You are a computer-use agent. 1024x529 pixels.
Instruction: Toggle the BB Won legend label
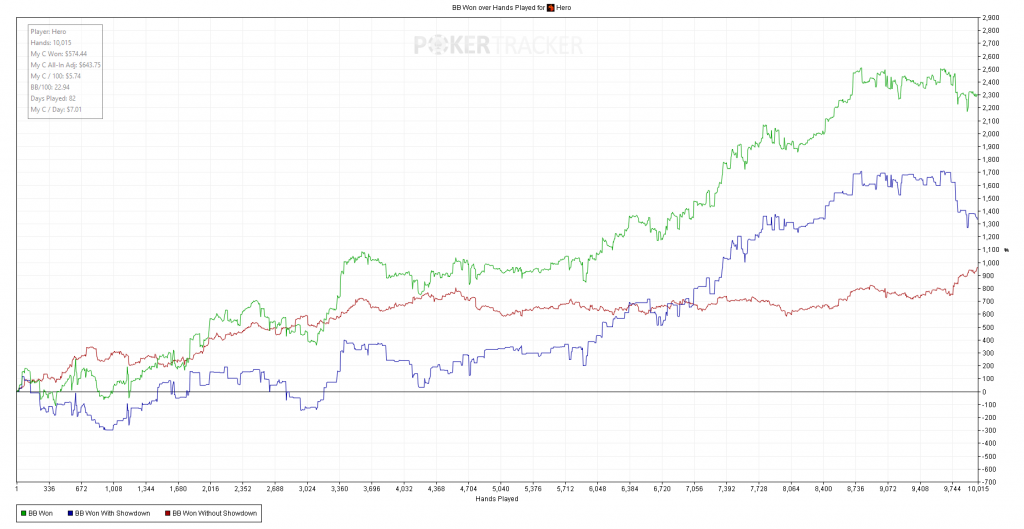click(41, 513)
